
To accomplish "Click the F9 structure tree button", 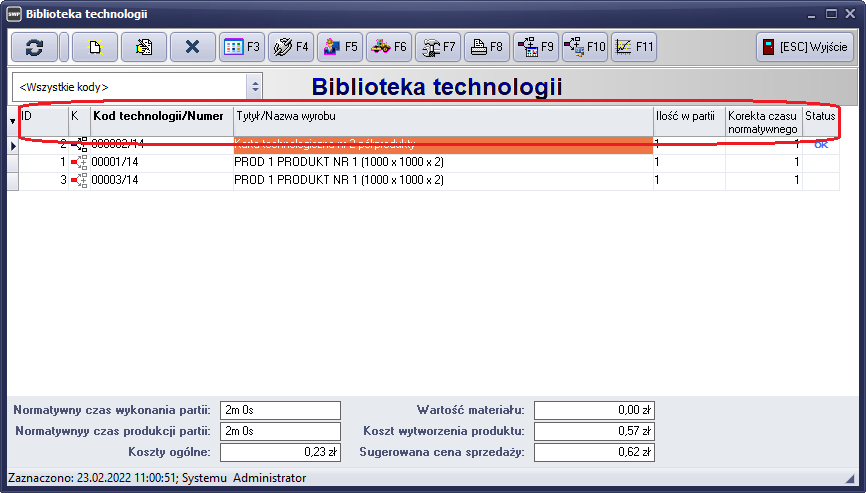I will pyautogui.click(x=535, y=47).
